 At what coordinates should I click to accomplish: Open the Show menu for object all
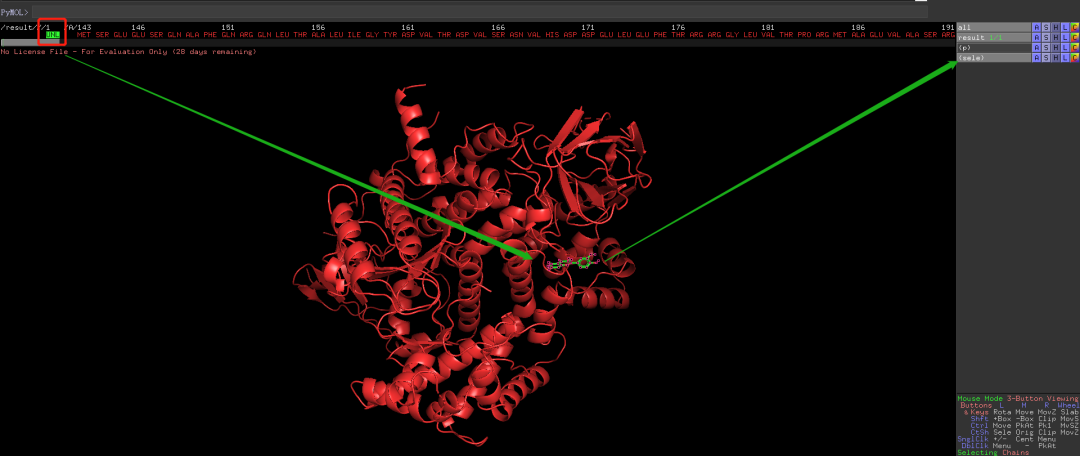(1046, 28)
